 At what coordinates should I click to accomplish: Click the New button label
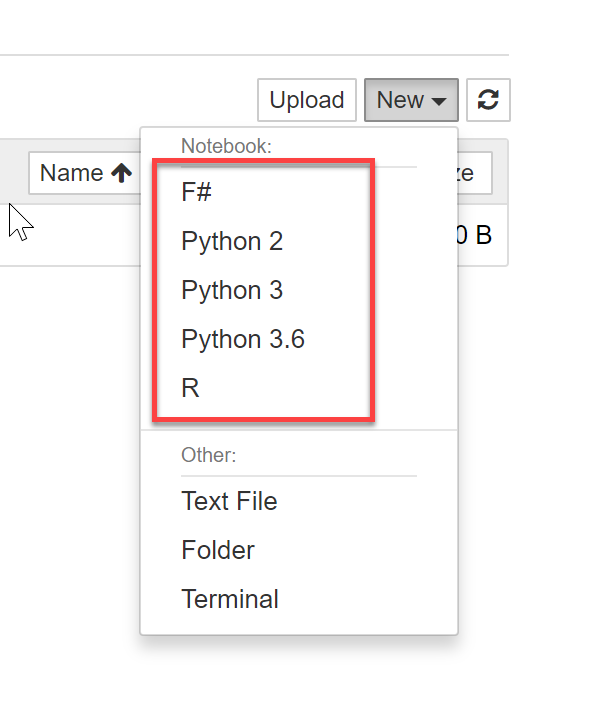click(x=400, y=100)
